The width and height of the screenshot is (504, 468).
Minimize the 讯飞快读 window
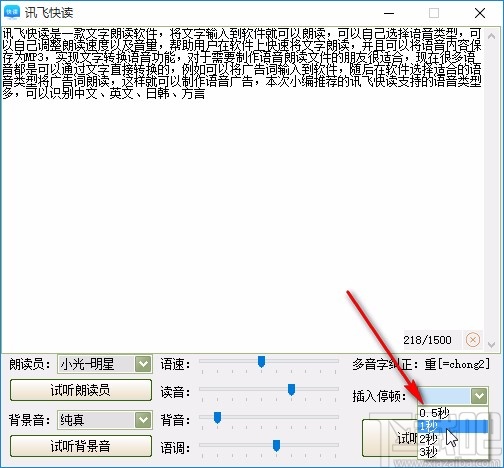[x=389, y=13]
